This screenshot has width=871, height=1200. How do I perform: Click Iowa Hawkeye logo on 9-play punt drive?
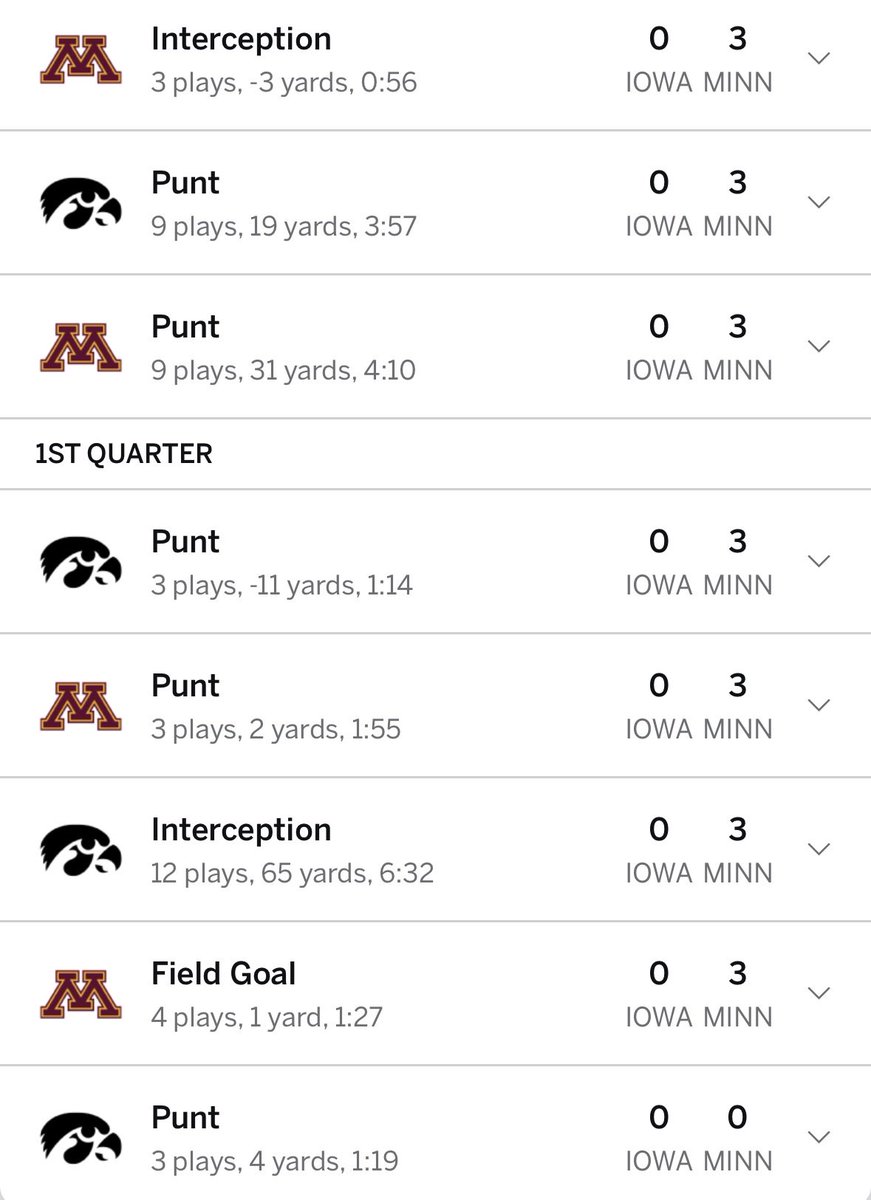tap(81, 203)
